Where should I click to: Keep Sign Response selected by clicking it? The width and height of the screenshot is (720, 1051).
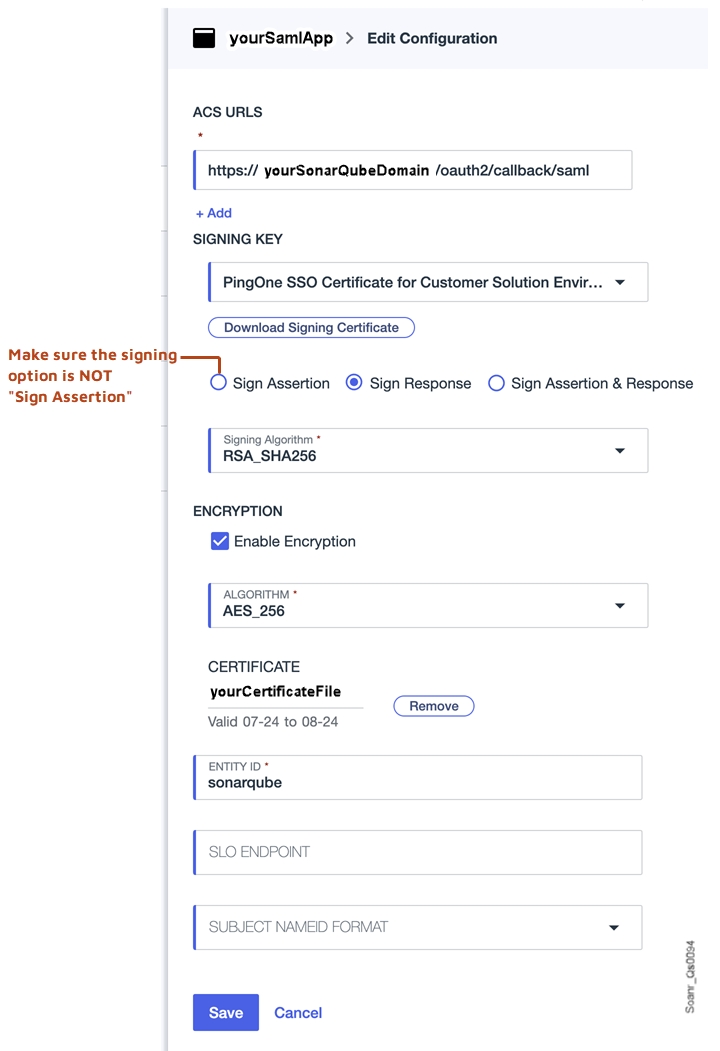click(354, 383)
